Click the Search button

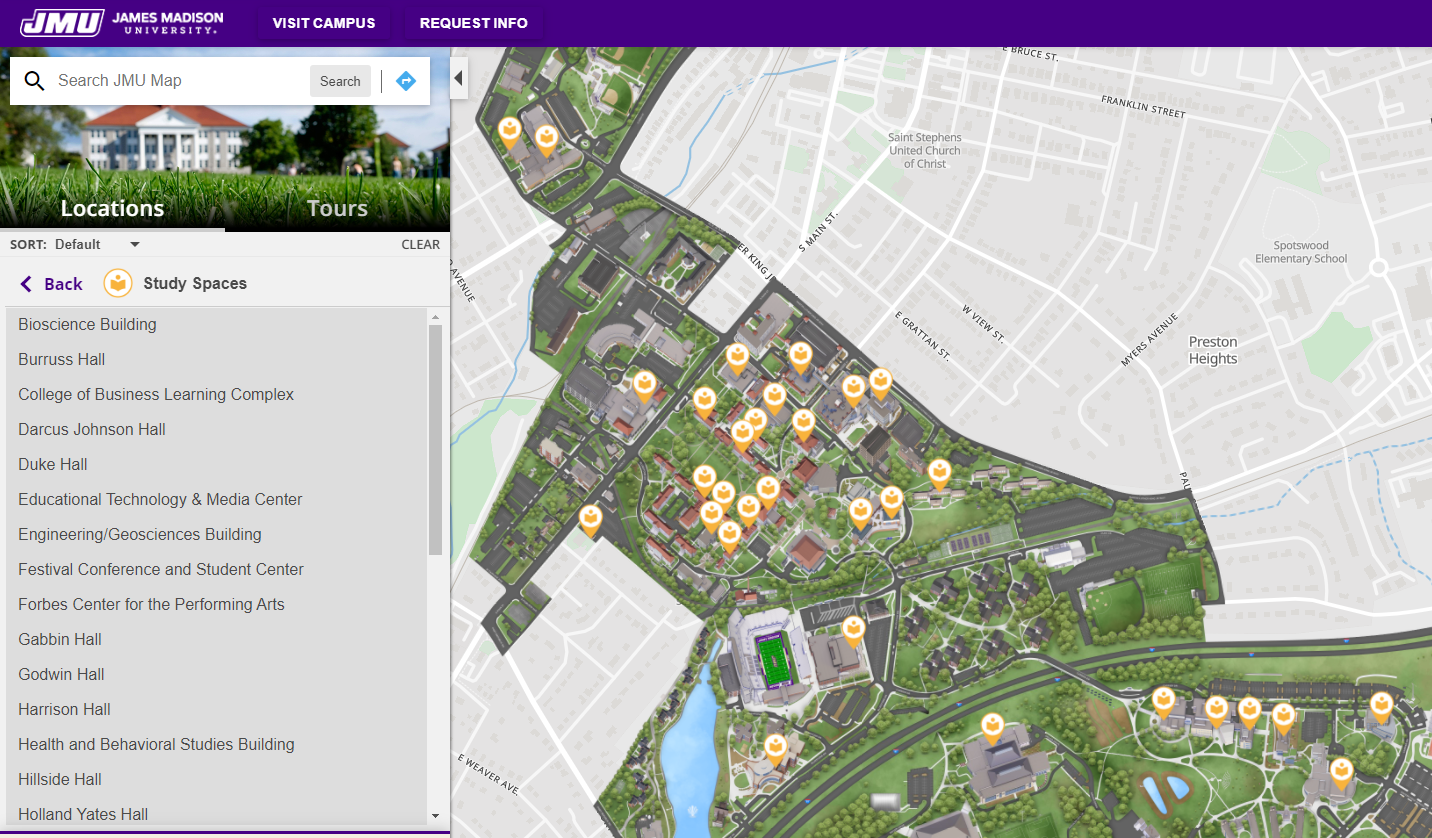pyautogui.click(x=340, y=81)
